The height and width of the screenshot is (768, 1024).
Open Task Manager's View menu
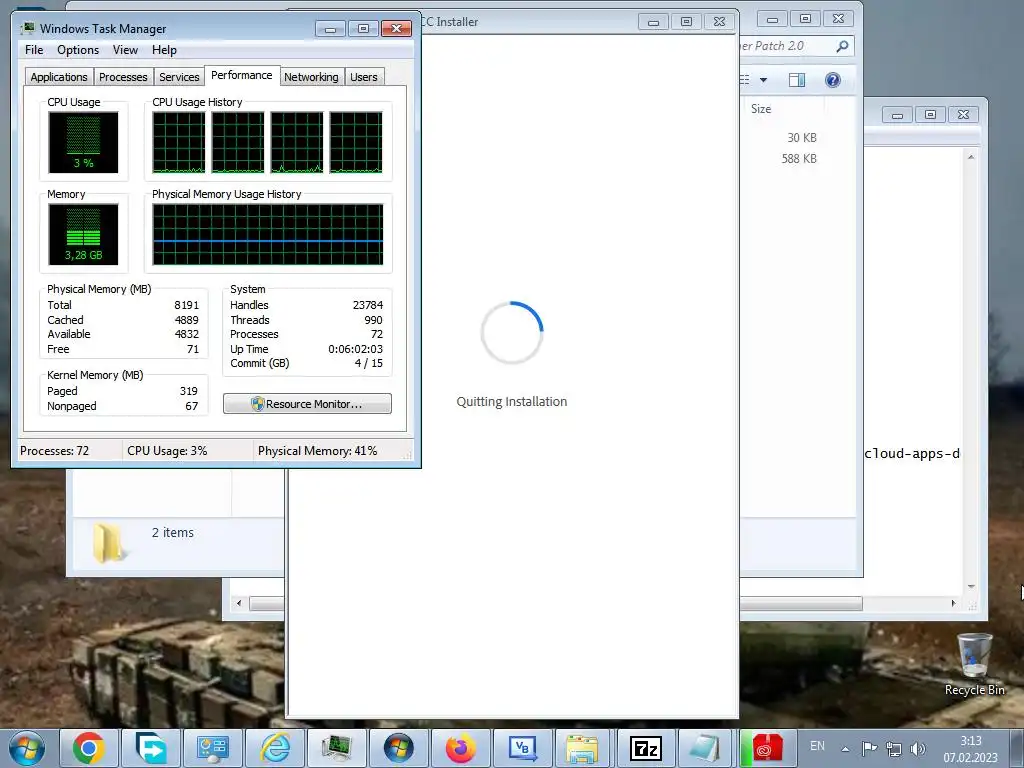pyautogui.click(x=125, y=50)
